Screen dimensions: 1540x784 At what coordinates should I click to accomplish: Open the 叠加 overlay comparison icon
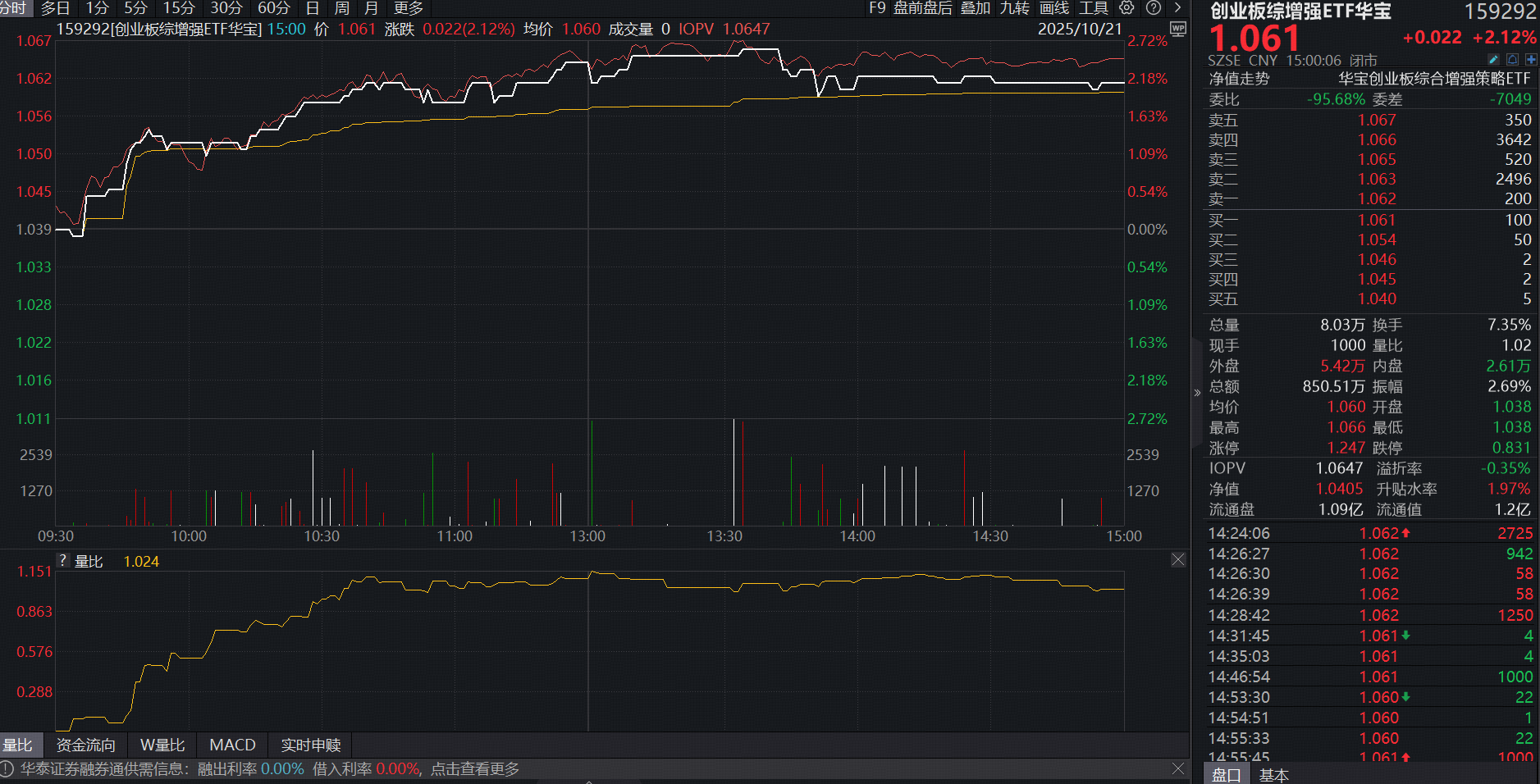pos(976,9)
